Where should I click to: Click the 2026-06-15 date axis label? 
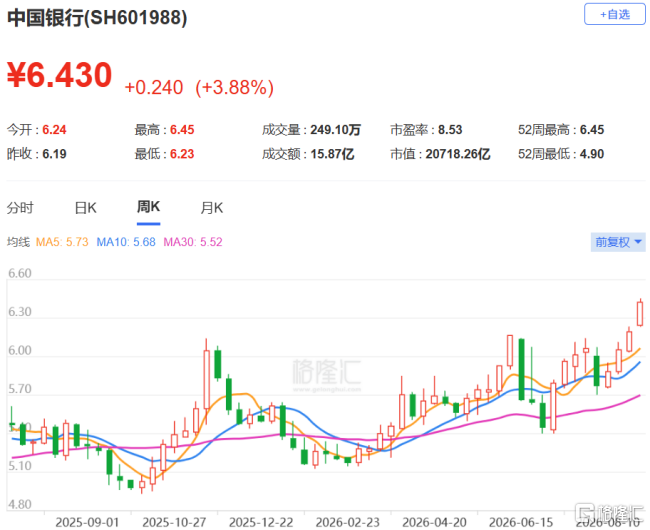click(x=521, y=522)
